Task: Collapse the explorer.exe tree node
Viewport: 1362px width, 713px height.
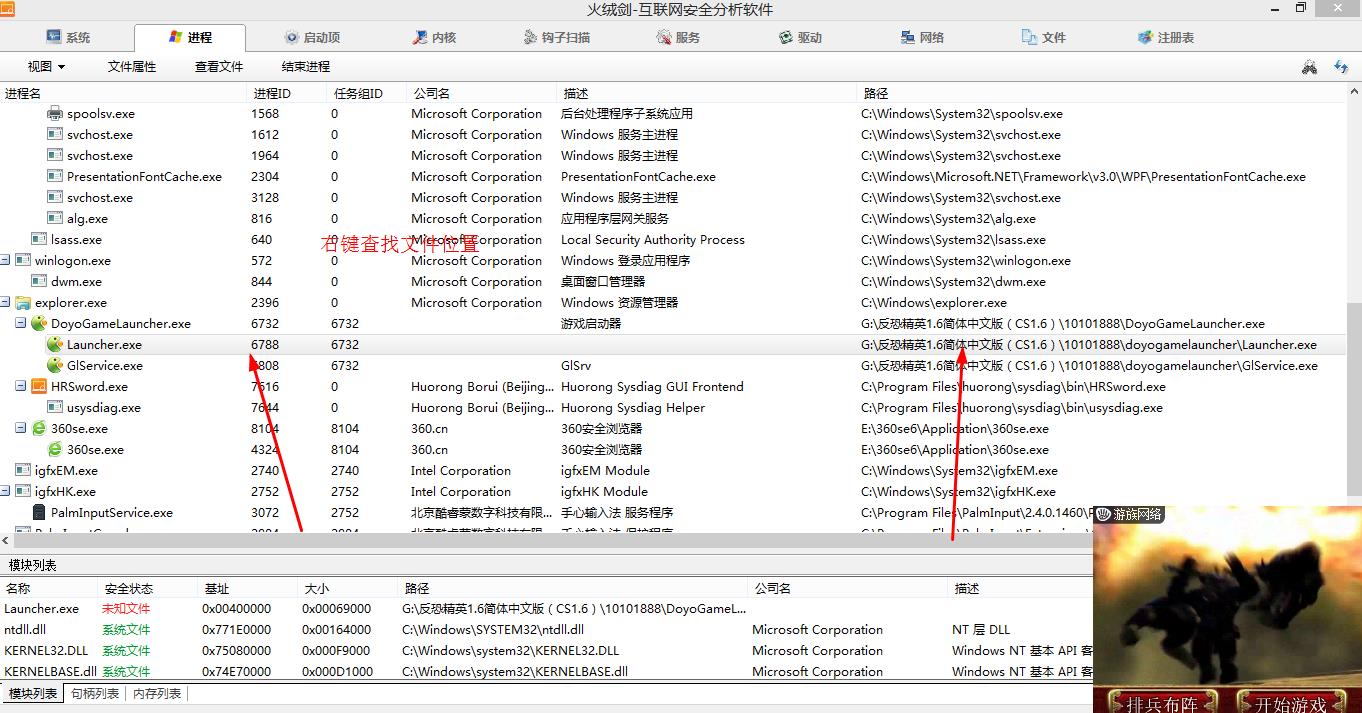Action: [5, 303]
